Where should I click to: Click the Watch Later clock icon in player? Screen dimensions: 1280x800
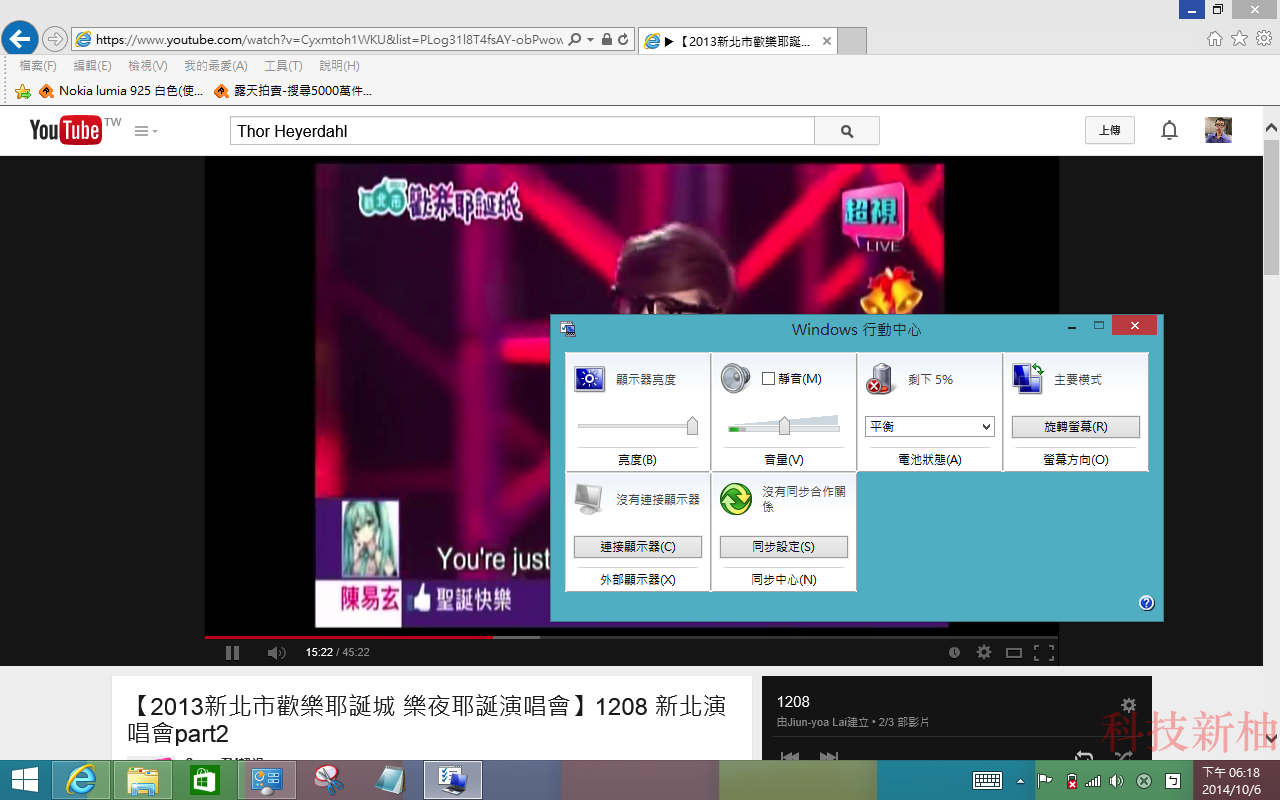[954, 653]
